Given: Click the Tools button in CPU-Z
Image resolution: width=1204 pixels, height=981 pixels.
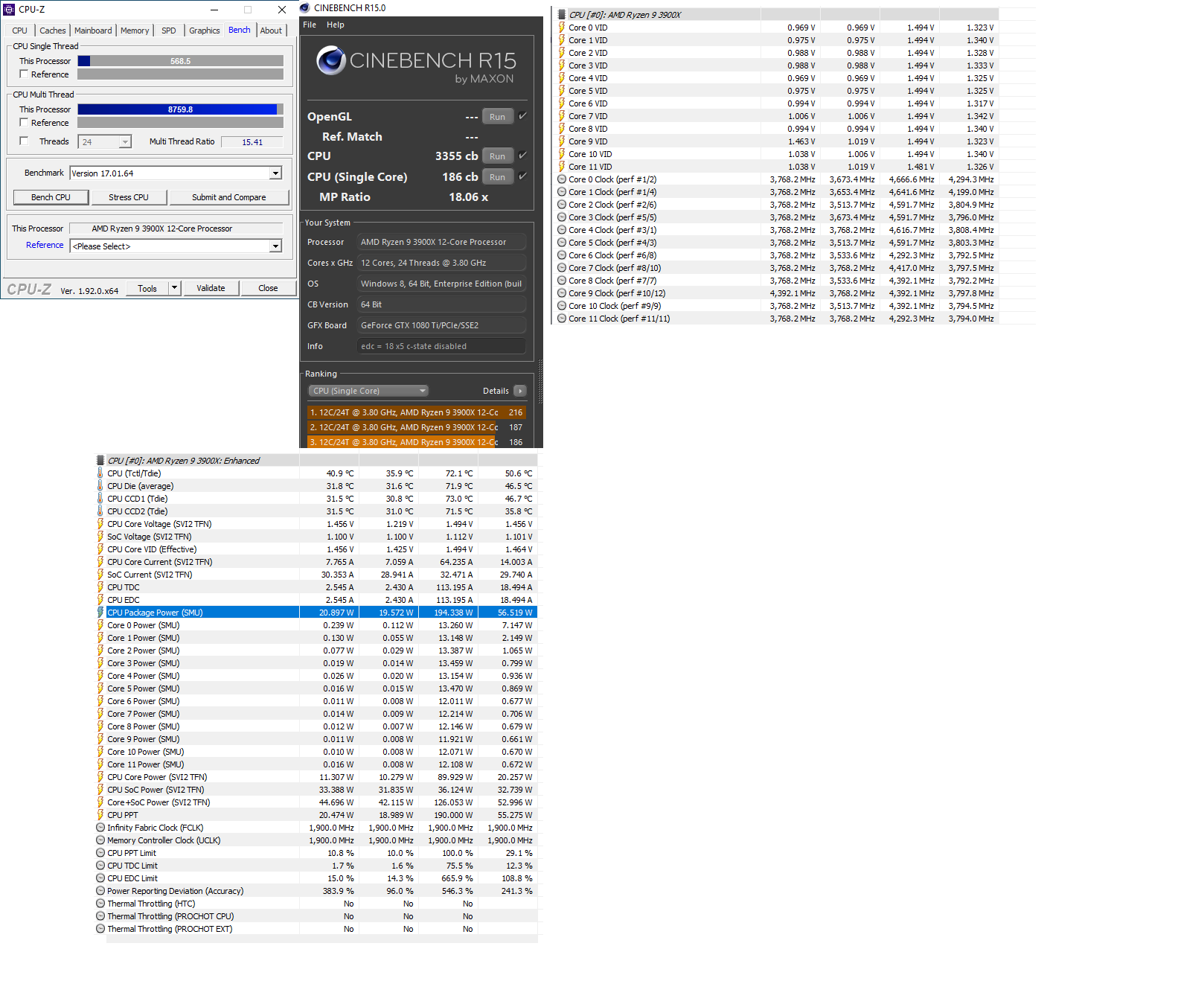Looking at the screenshot, I should 147,288.
